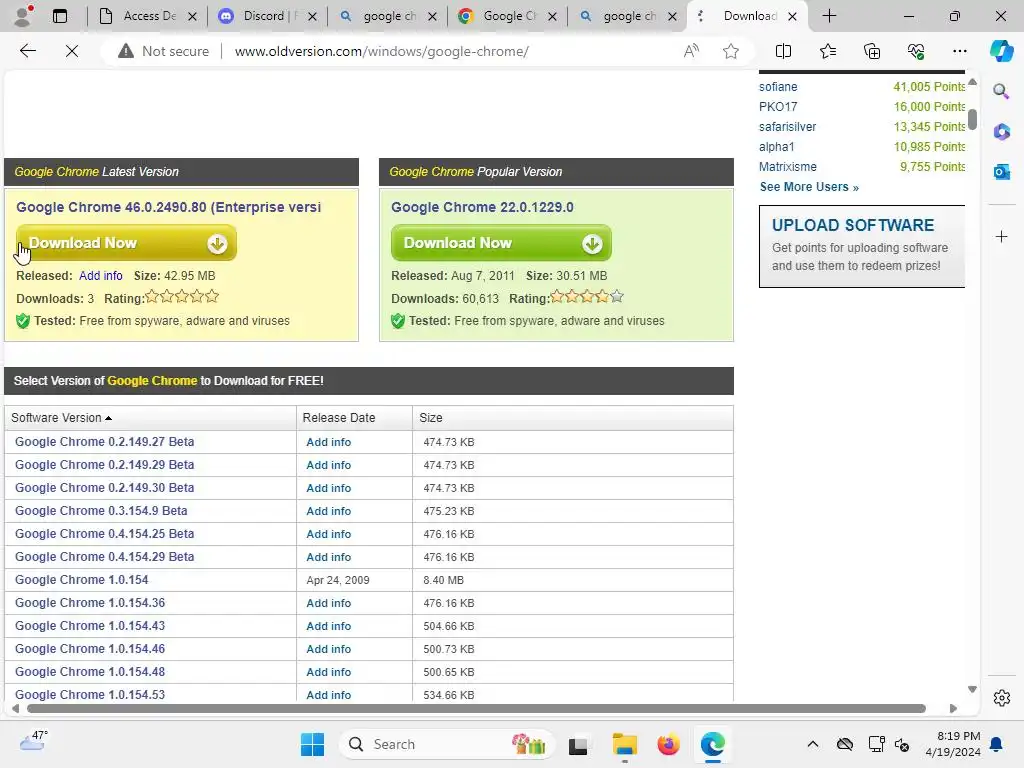Click See More Users link

point(809,187)
